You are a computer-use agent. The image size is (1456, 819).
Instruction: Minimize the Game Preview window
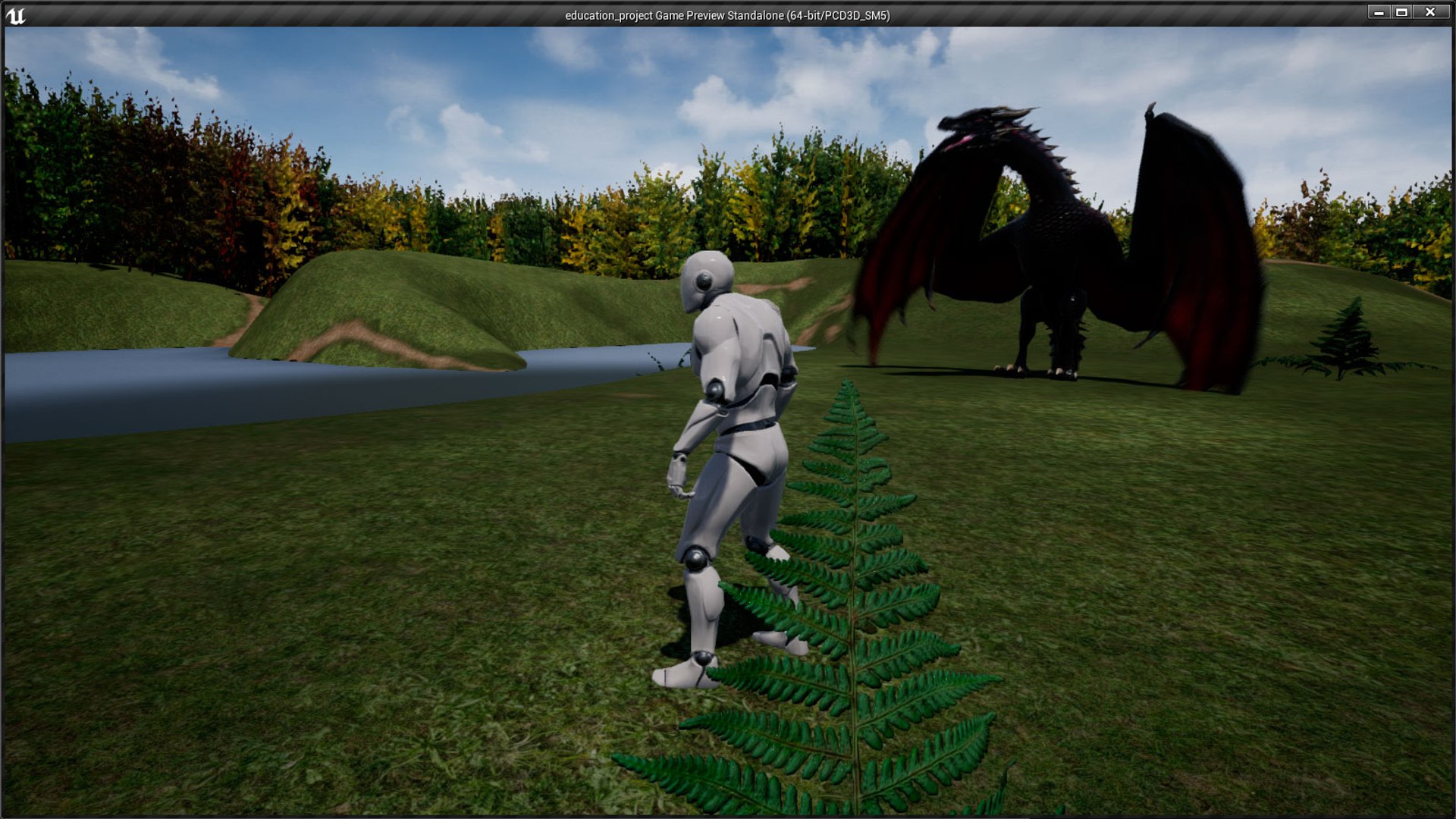[x=1379, y=12]
